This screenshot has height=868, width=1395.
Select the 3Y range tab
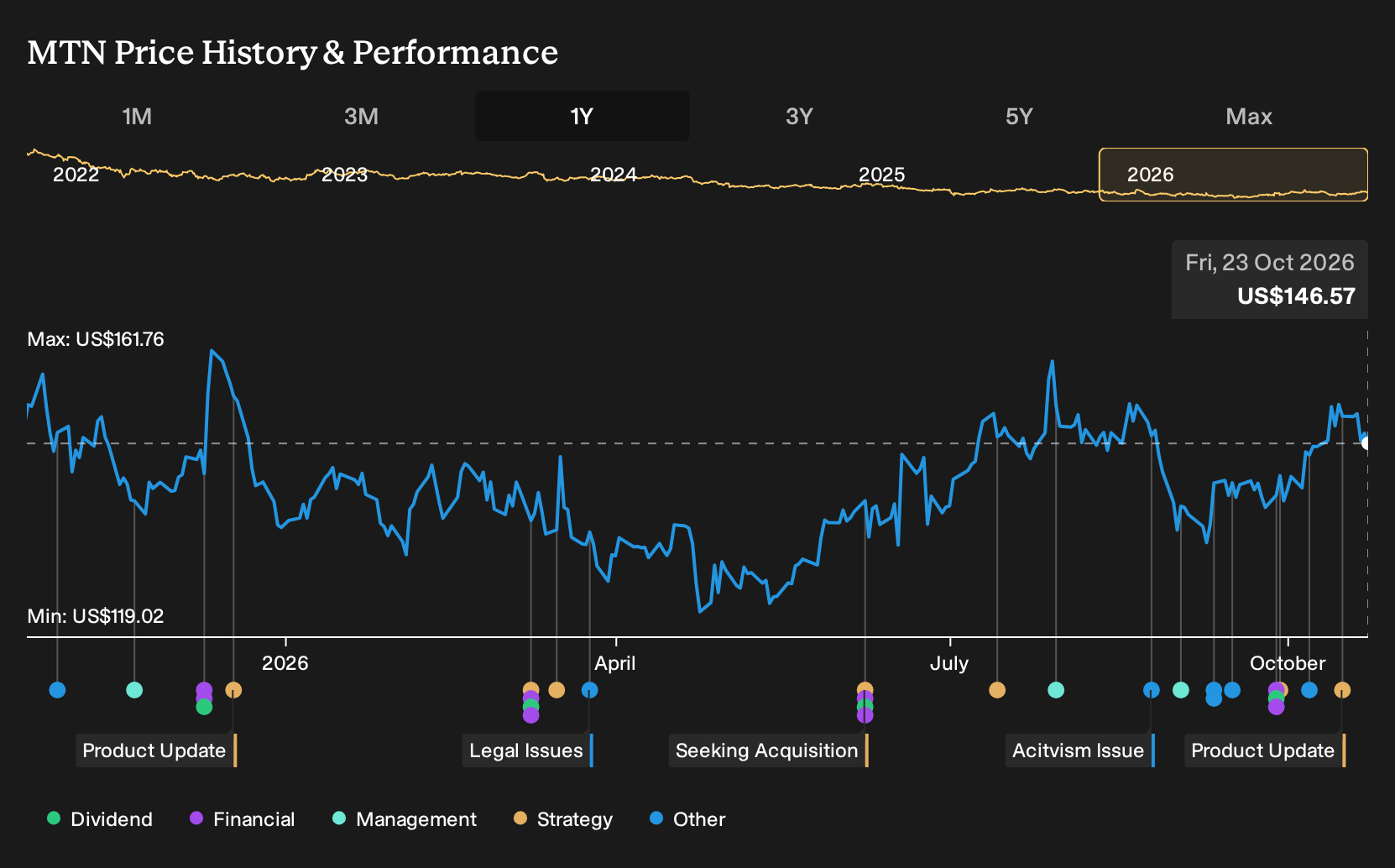(x=799, y=117)
